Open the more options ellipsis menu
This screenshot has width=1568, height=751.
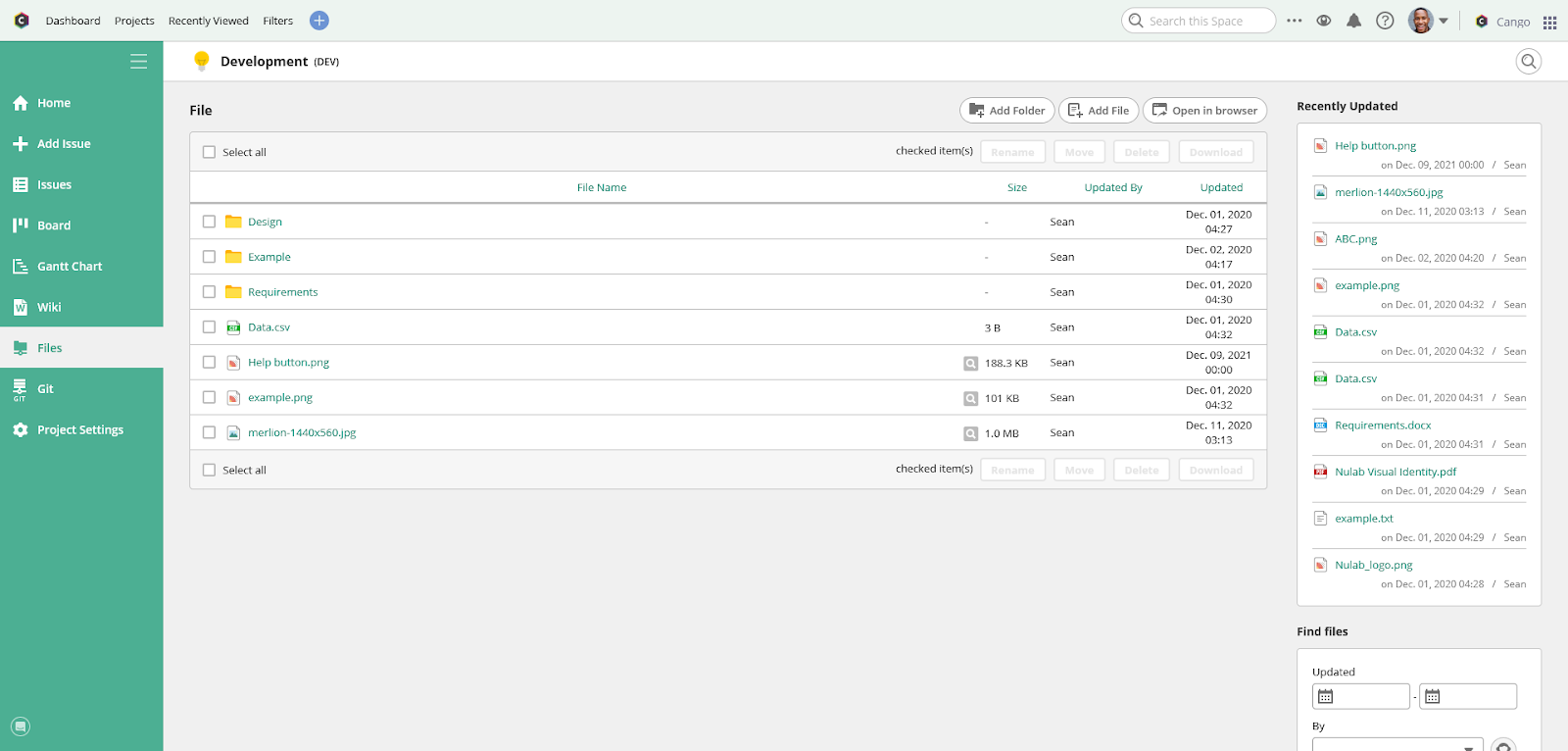click(1295, 21)
